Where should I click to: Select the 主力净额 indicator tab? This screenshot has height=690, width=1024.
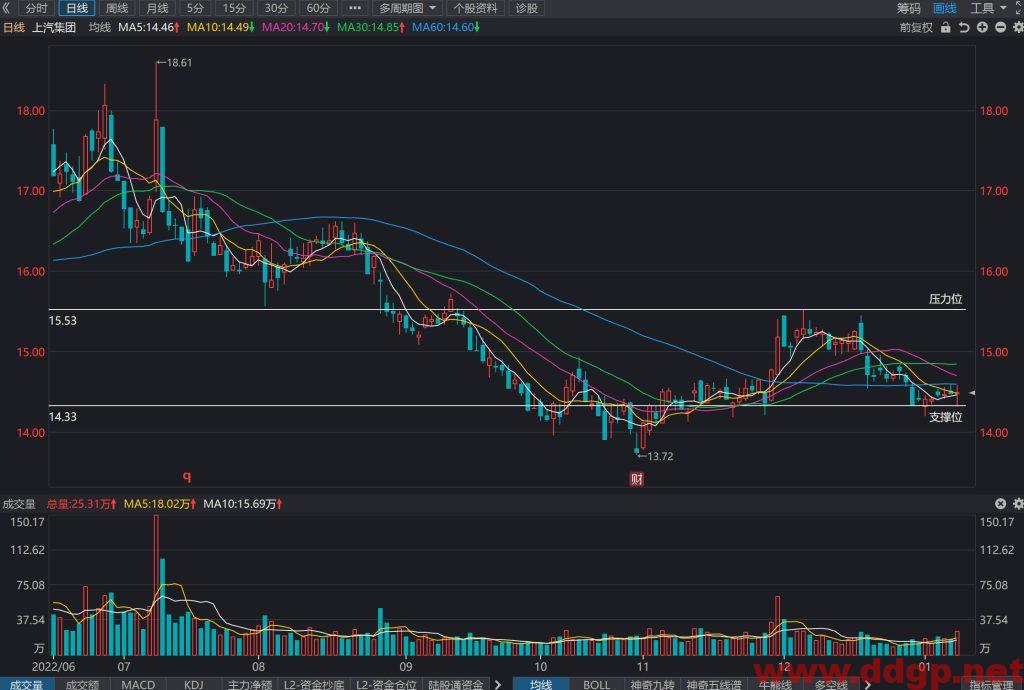point(249,684)
